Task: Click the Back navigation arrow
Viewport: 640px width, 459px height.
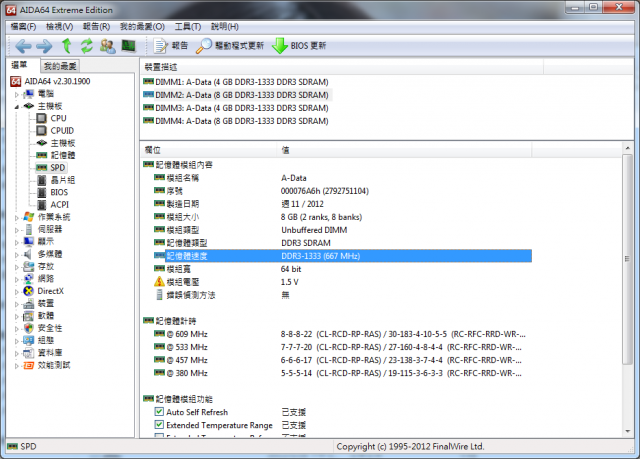Action: point(23,46)
